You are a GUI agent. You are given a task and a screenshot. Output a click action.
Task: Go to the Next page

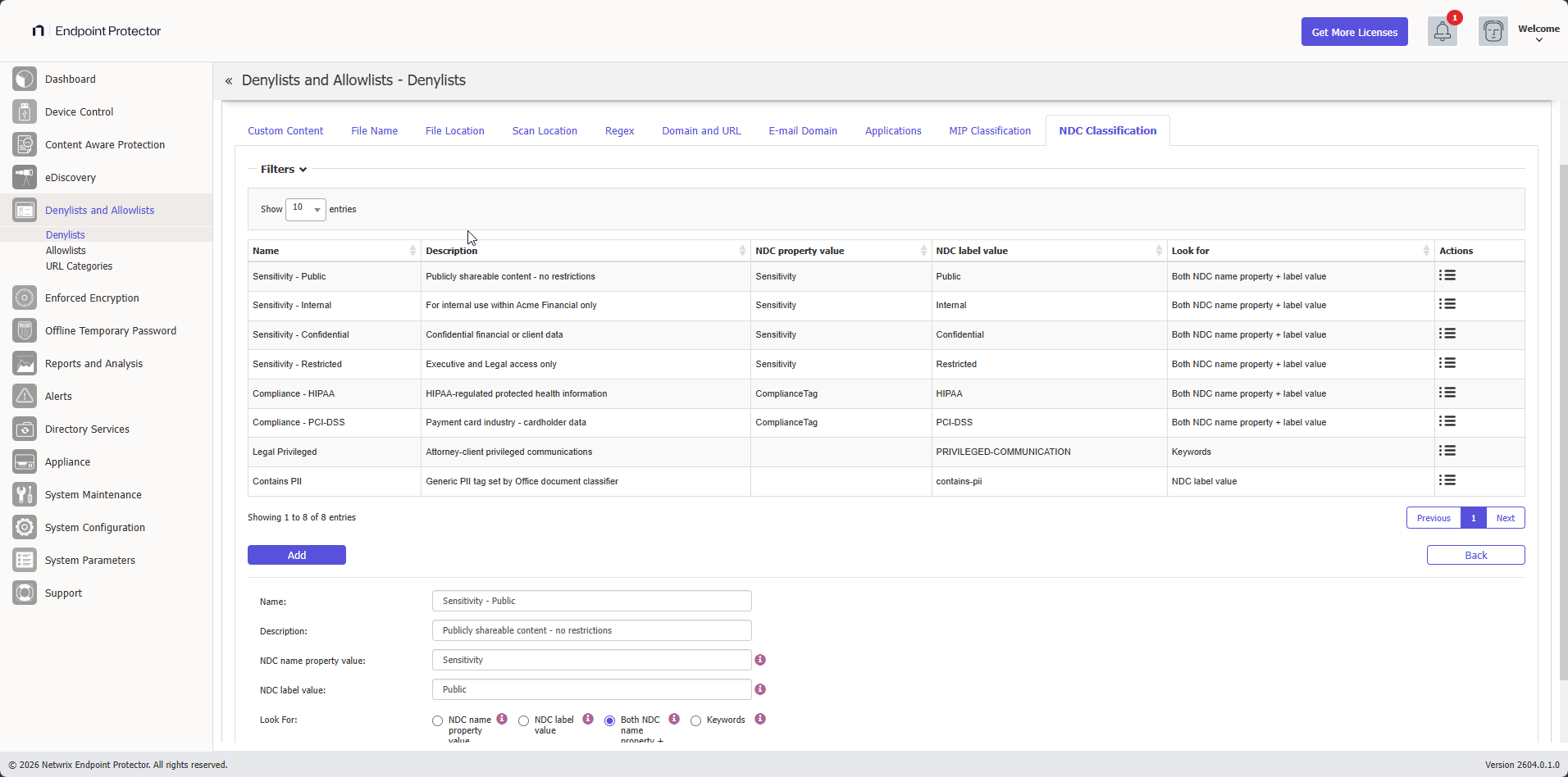pos(1506,518)
